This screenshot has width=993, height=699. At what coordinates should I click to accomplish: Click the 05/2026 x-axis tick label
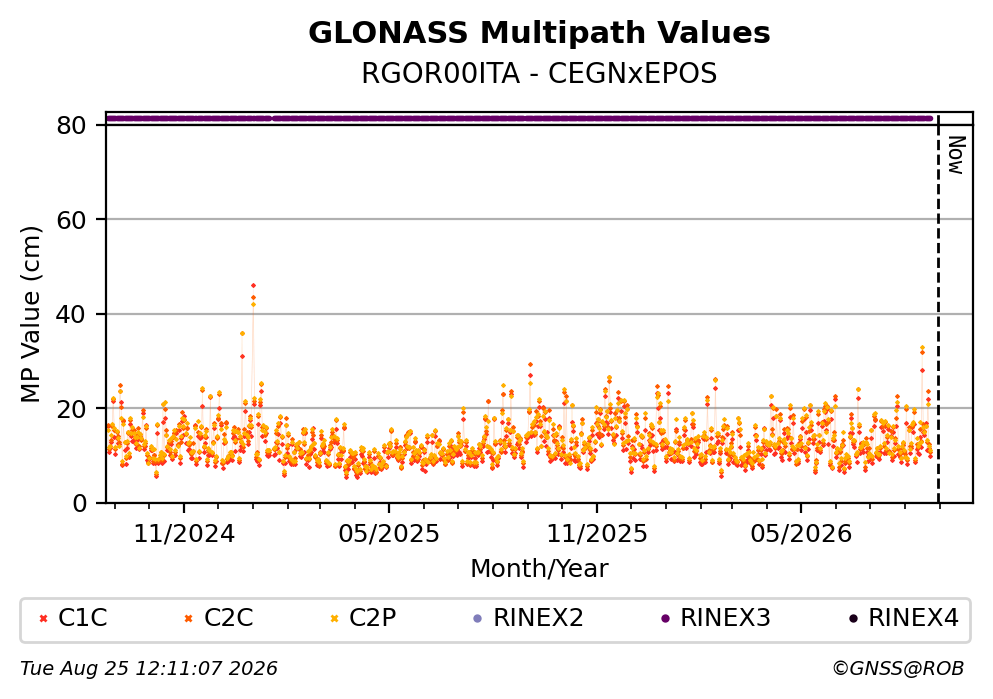[801, 534]
